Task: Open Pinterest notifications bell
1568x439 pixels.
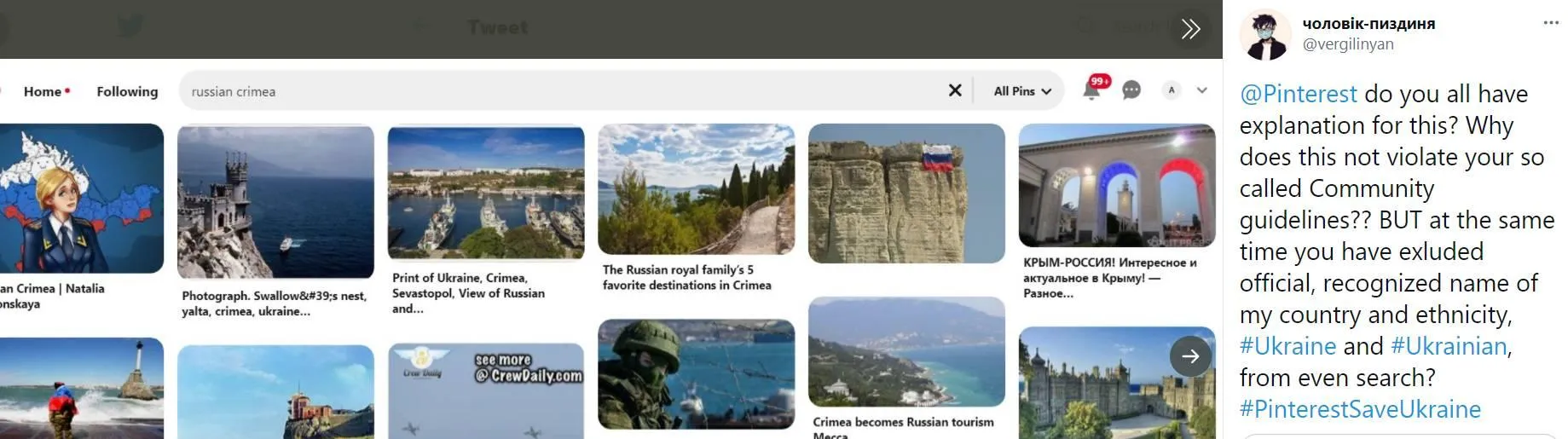Action: [x=1091, y=90]
